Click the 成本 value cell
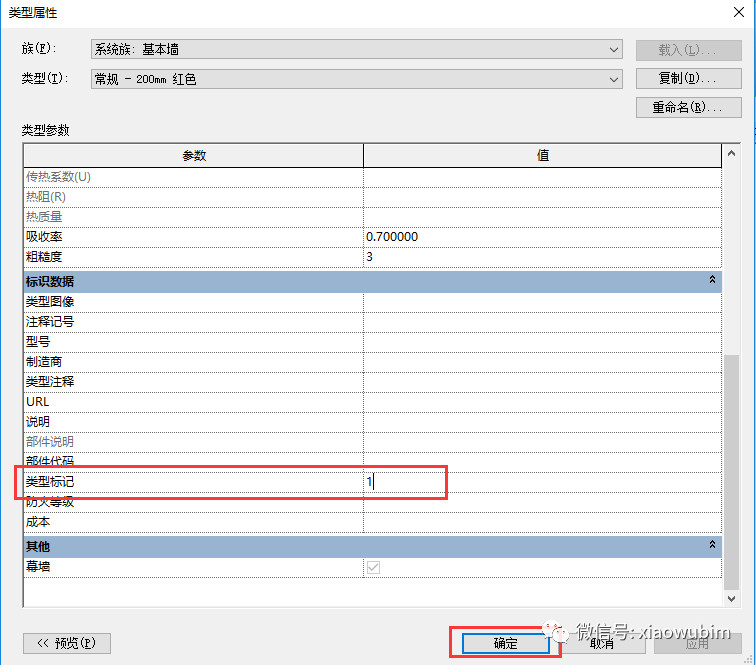This screenshot has width=756, height=665. click(542, 522)
